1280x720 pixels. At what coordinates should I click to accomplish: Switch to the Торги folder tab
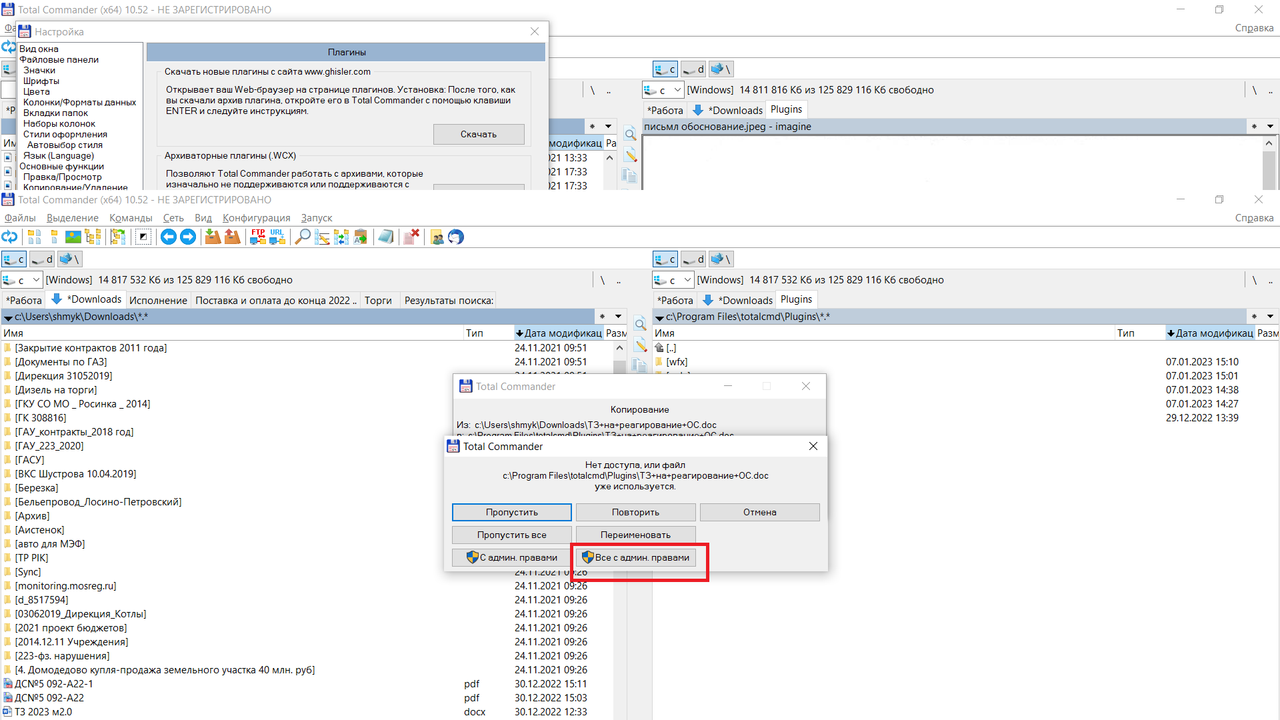tap(378, 300)
